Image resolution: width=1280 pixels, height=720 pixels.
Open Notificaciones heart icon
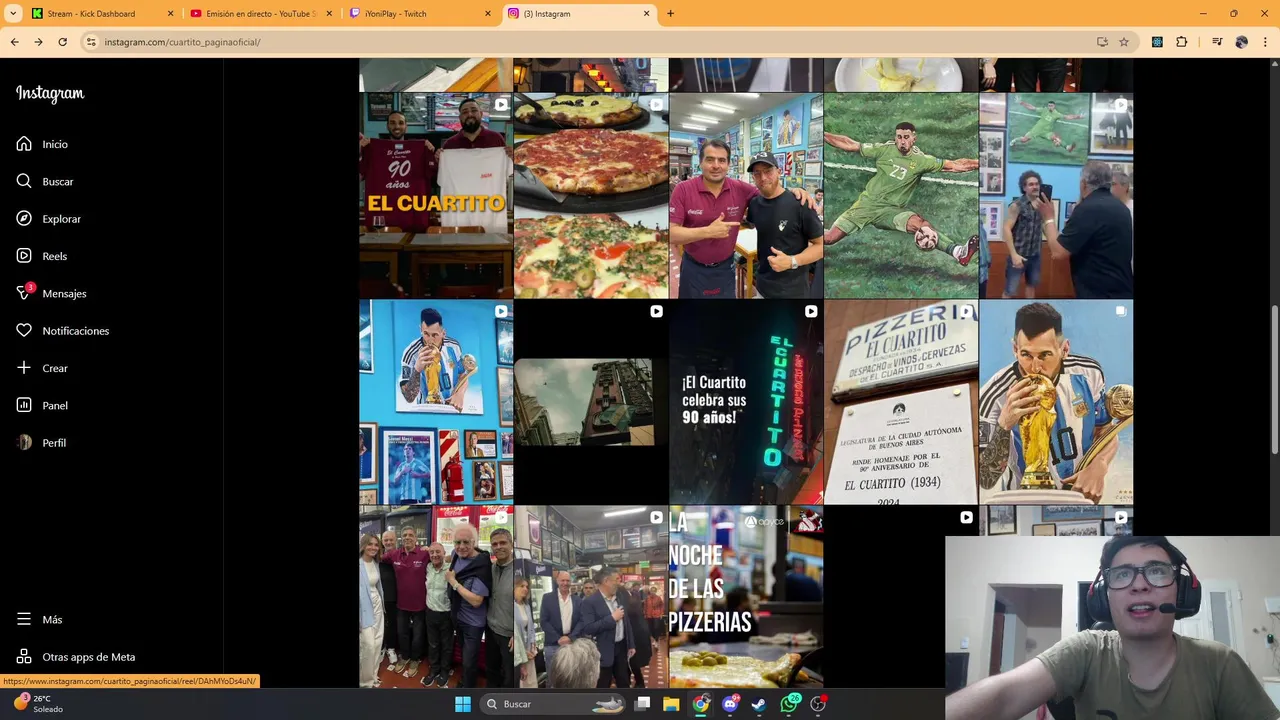[24, 331]
